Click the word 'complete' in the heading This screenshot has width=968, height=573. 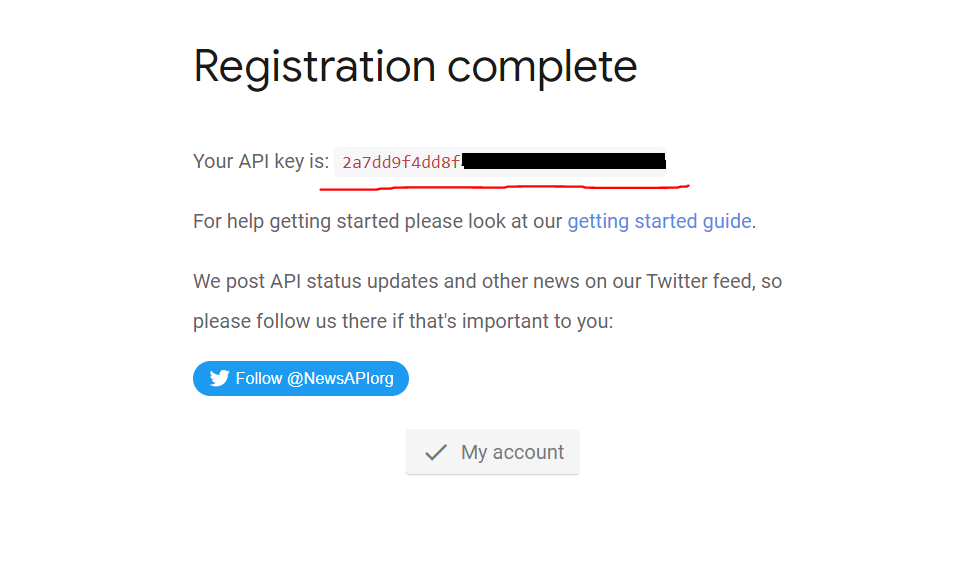[x=542, y=67]
